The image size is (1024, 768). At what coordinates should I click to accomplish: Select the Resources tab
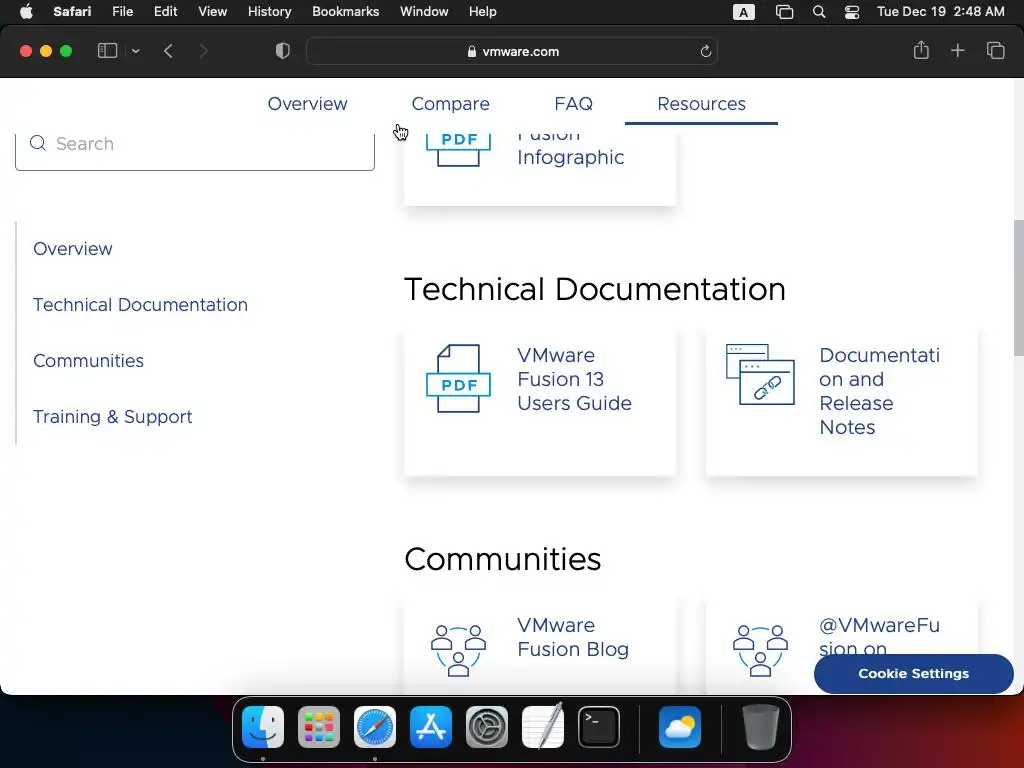(x=701, y=104)
